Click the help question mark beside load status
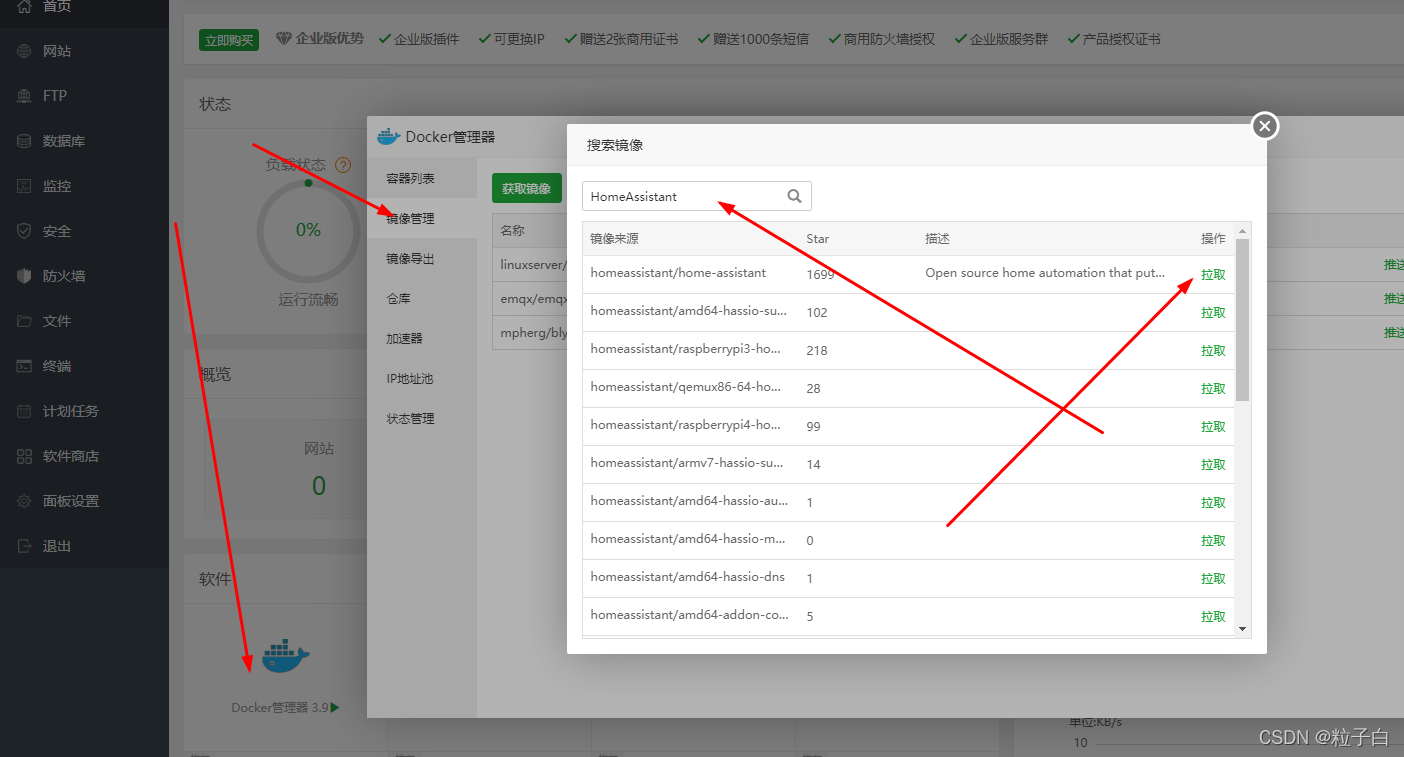 pyautogui.click(x=343, y=165)
